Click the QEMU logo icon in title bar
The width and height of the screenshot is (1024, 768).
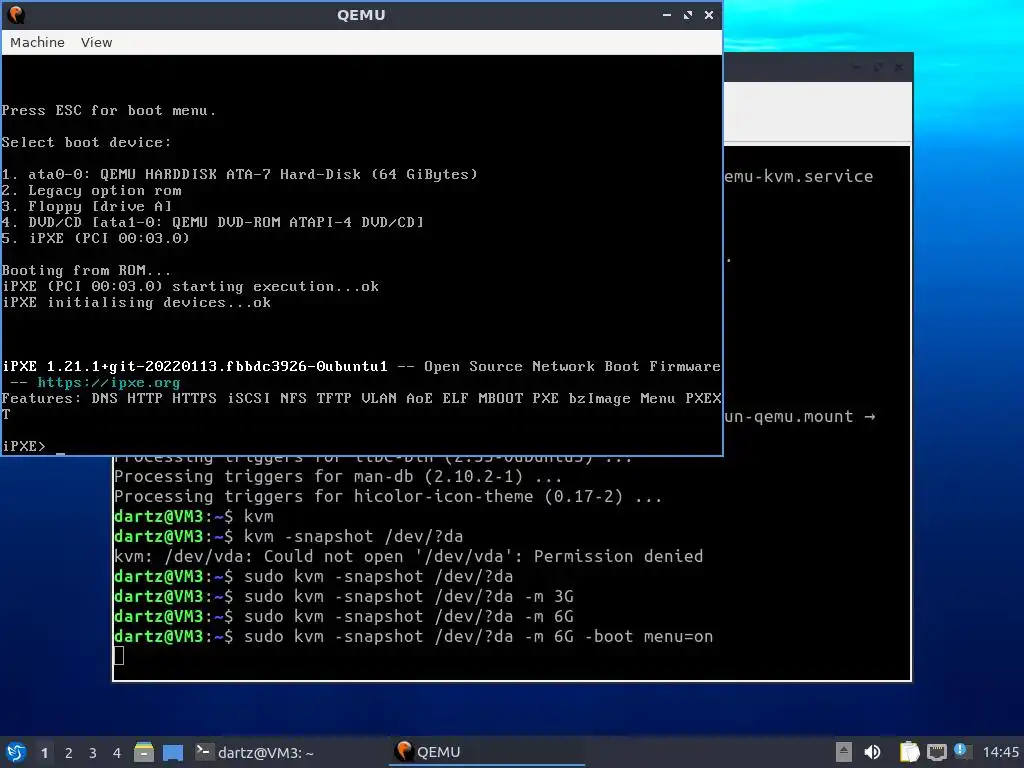16,14
